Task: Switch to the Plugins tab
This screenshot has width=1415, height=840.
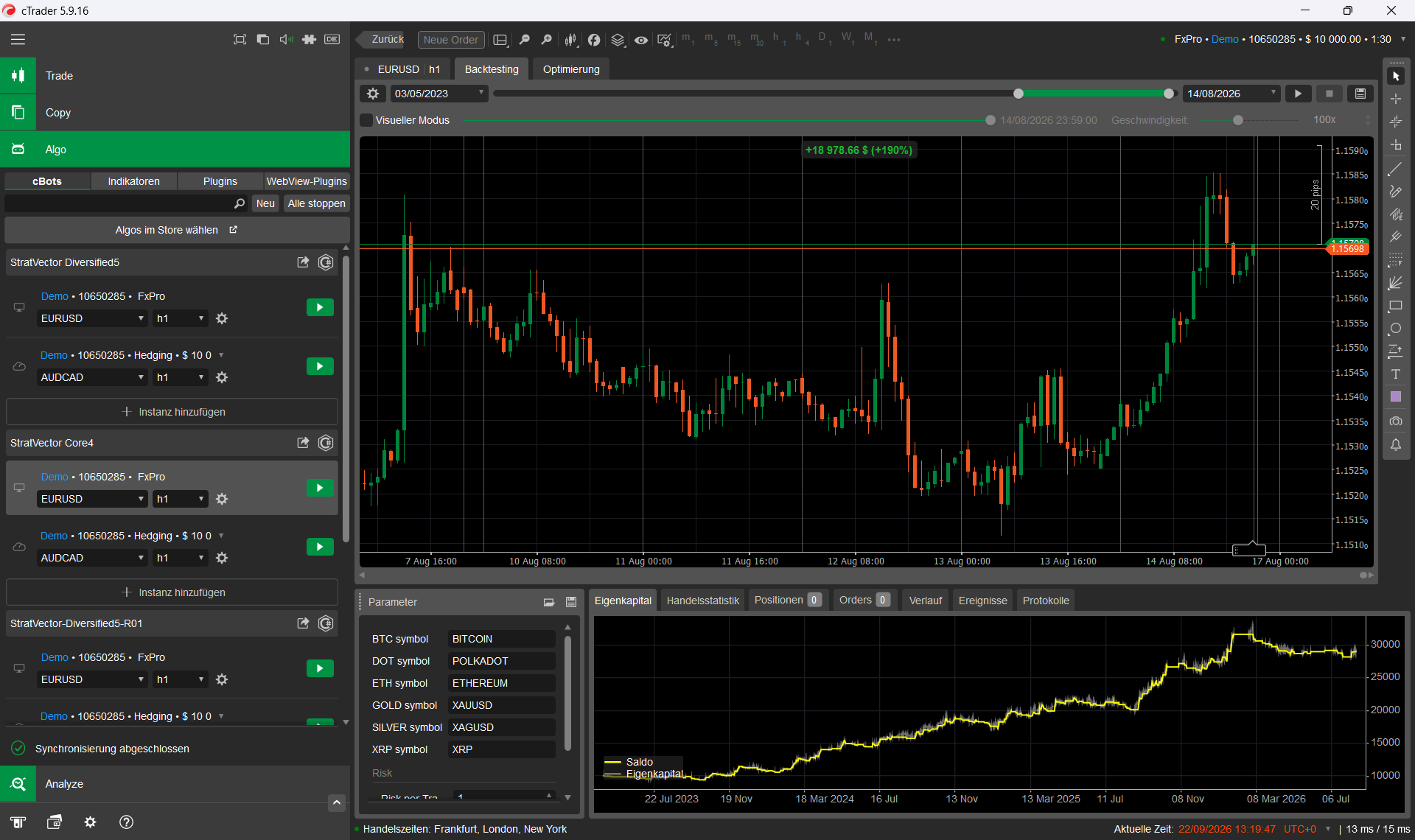Action: pyautogui.click(x=220, y=181)
